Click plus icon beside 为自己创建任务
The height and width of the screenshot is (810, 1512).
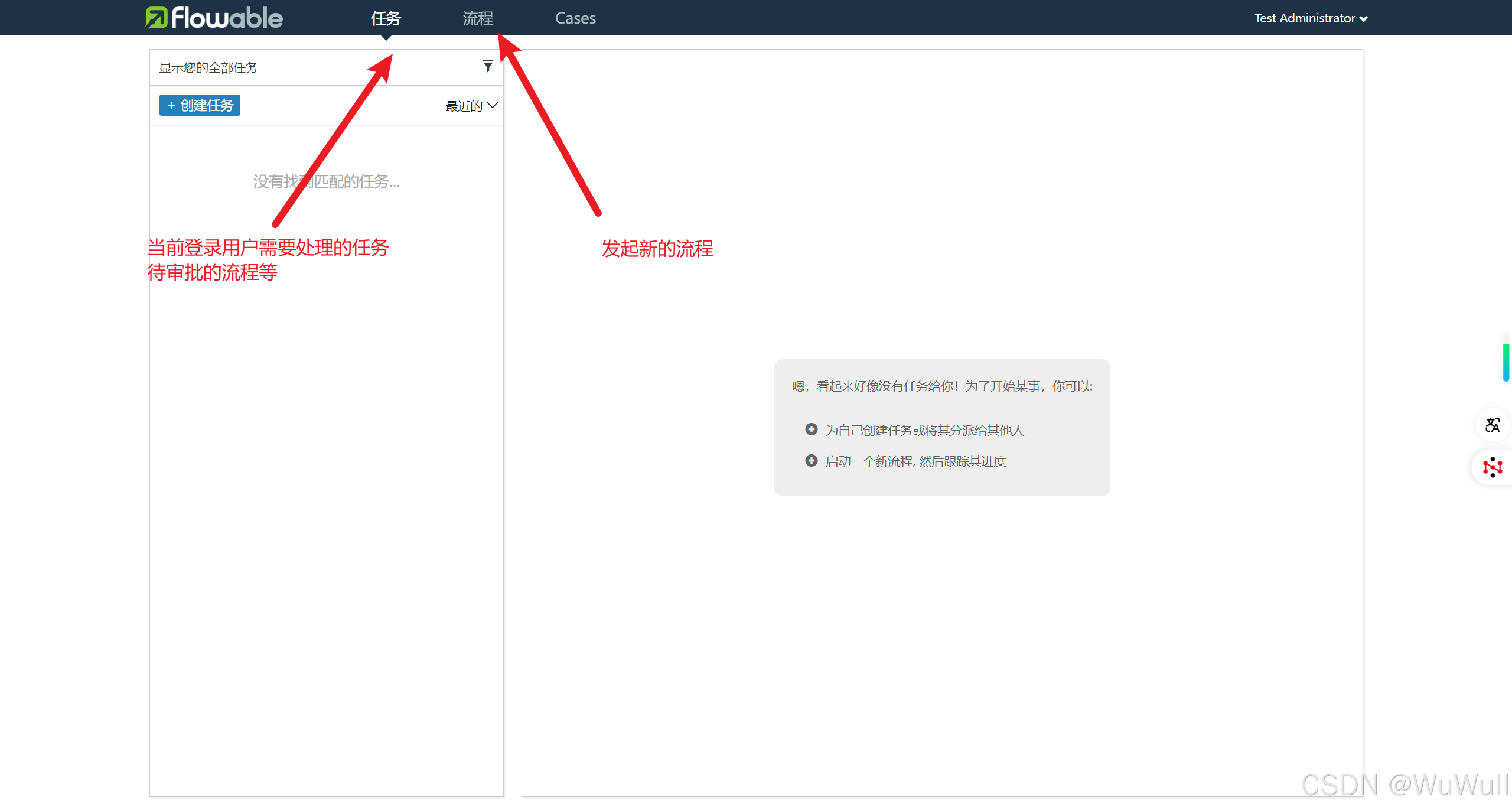tap(812, 430)
